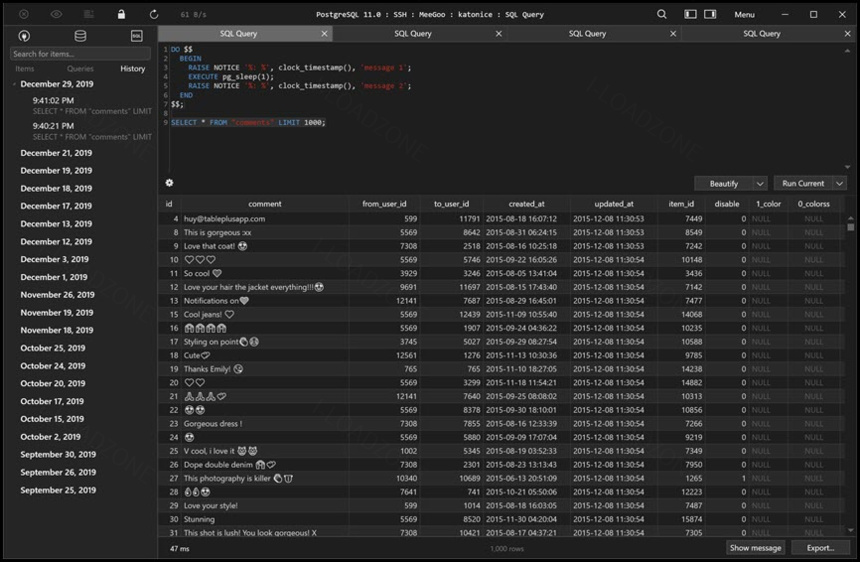Select the SQL icon in the sidebar
Screen dimensions: 860x562
tap(137, 36)
